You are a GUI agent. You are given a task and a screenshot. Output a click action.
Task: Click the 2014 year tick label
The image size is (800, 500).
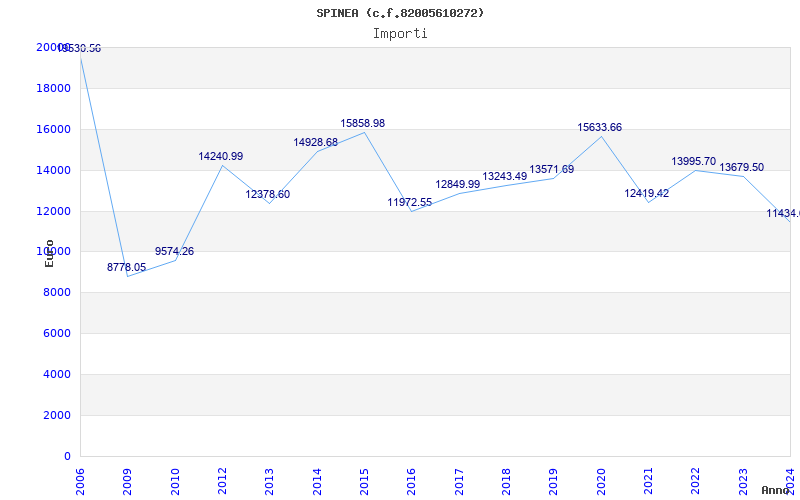[x=317, y=481]
